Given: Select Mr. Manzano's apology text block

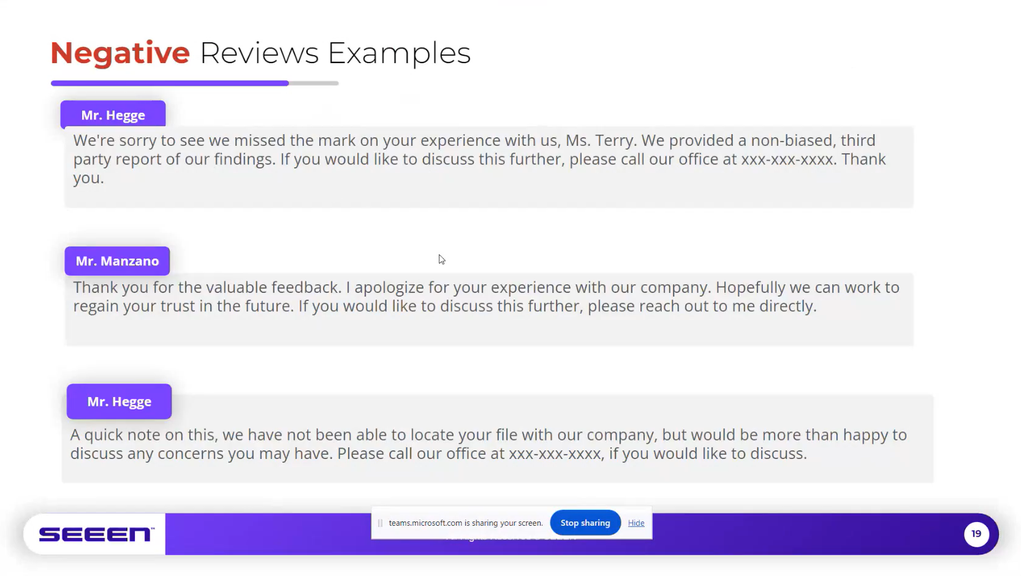Looking at the screenshot, I should (488, 296).
